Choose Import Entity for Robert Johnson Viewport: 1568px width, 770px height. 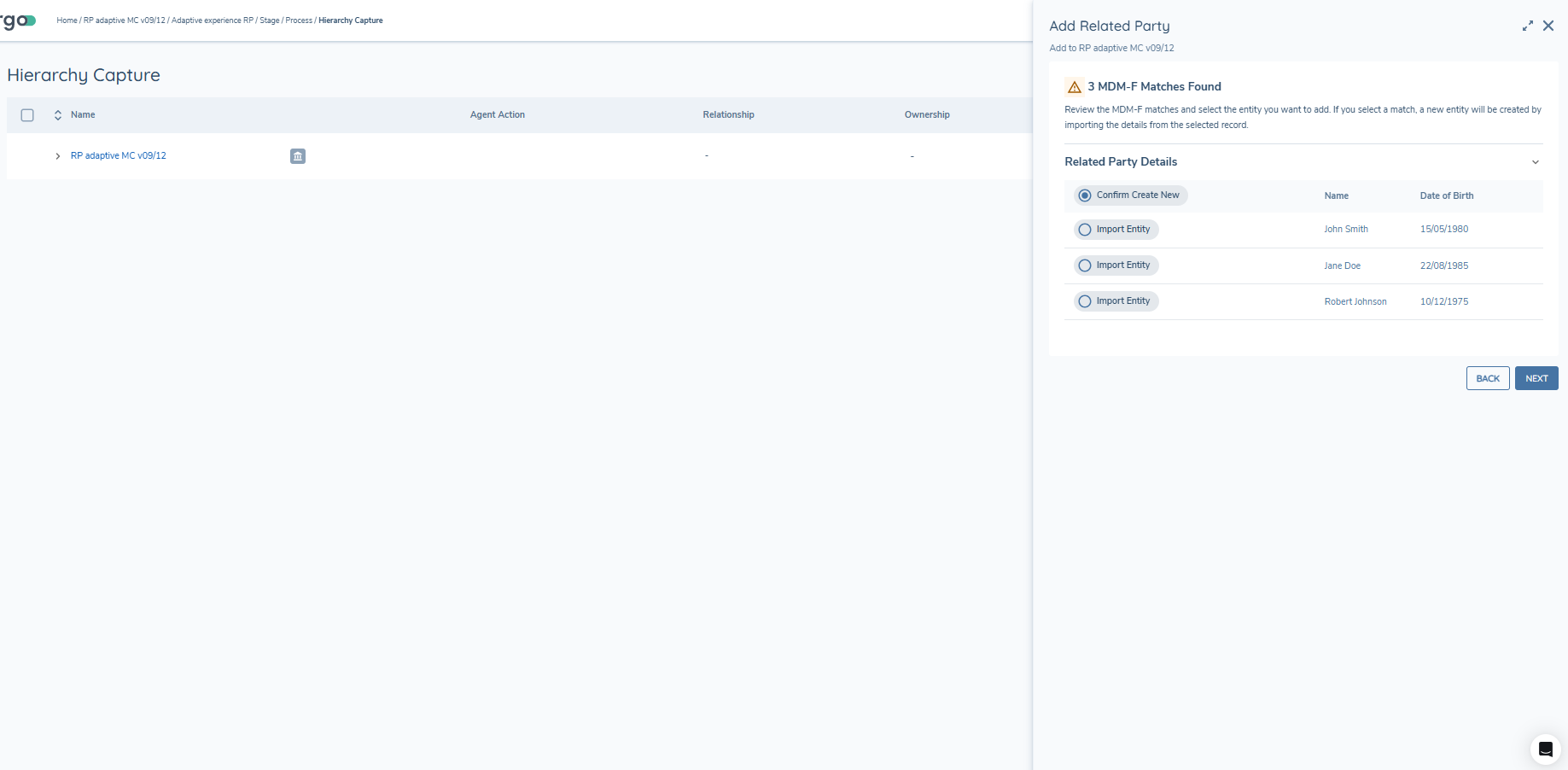pyautogui.click(x=1085, y=300)
